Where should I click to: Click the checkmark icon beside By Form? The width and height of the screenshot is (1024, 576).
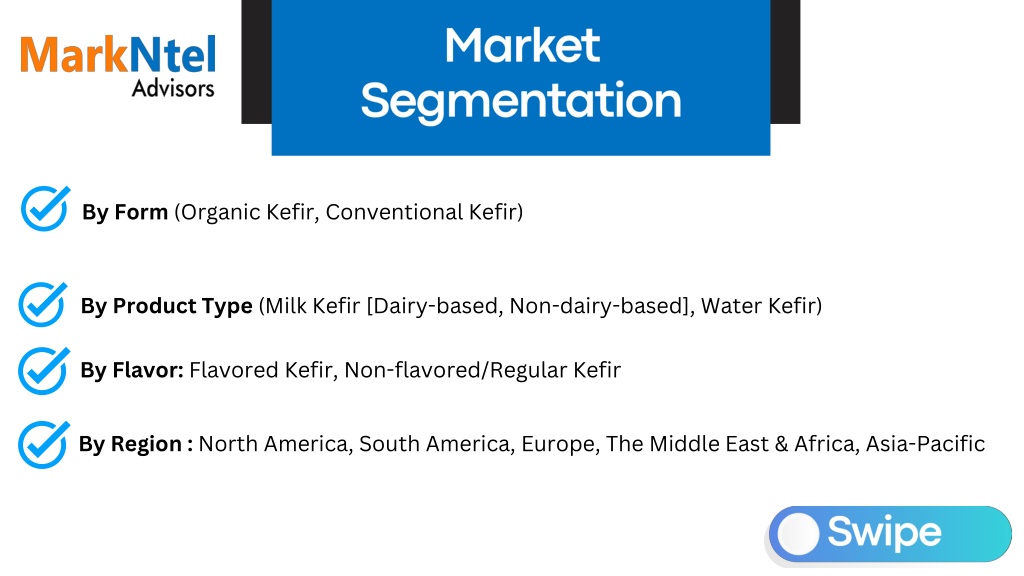point(45,208)
